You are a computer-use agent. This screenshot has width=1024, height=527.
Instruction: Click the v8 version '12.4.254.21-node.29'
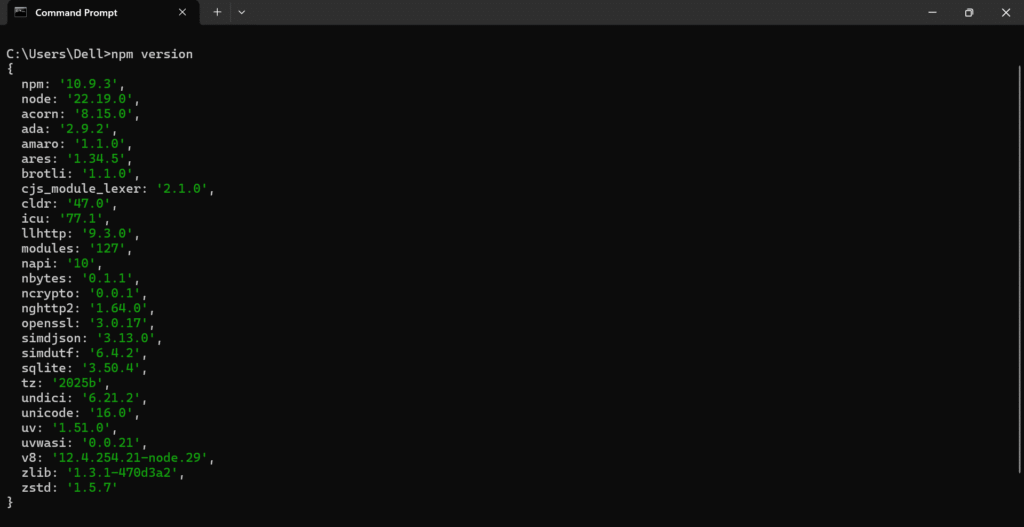click(x=130, y=458)
